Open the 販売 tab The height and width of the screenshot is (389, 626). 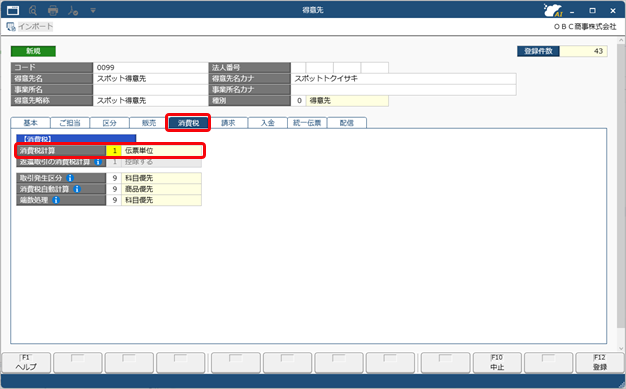[x=149, y=123]
